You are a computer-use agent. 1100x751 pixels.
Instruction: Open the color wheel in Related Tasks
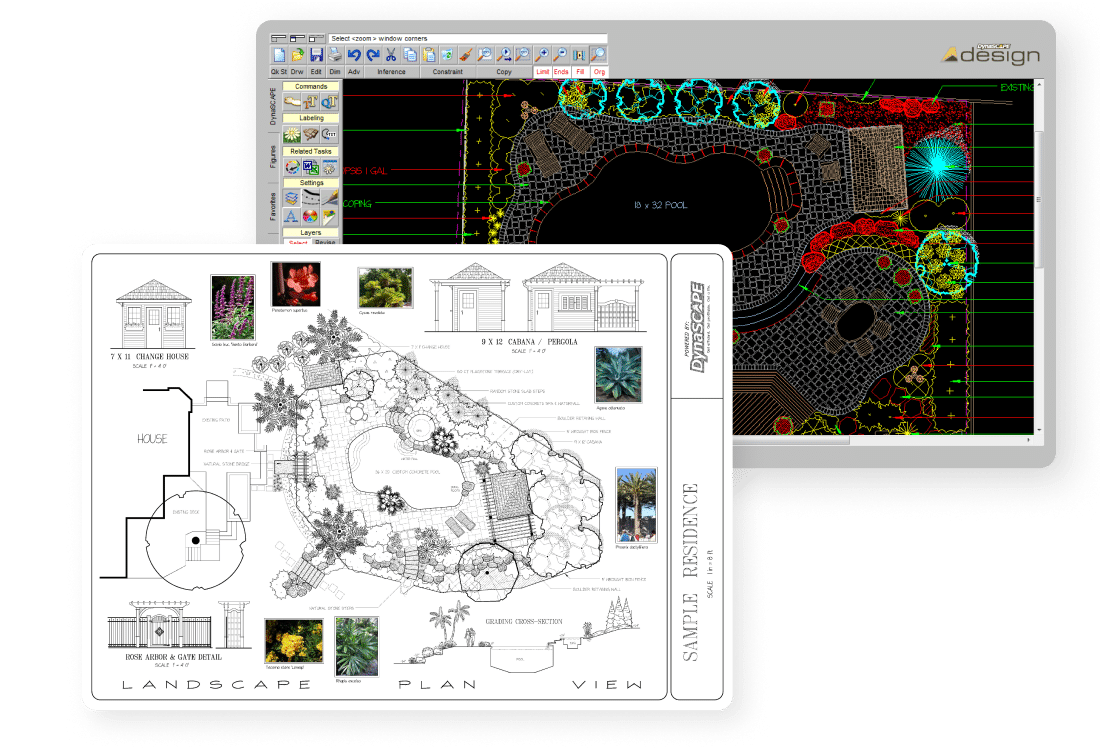pos(293,166)
